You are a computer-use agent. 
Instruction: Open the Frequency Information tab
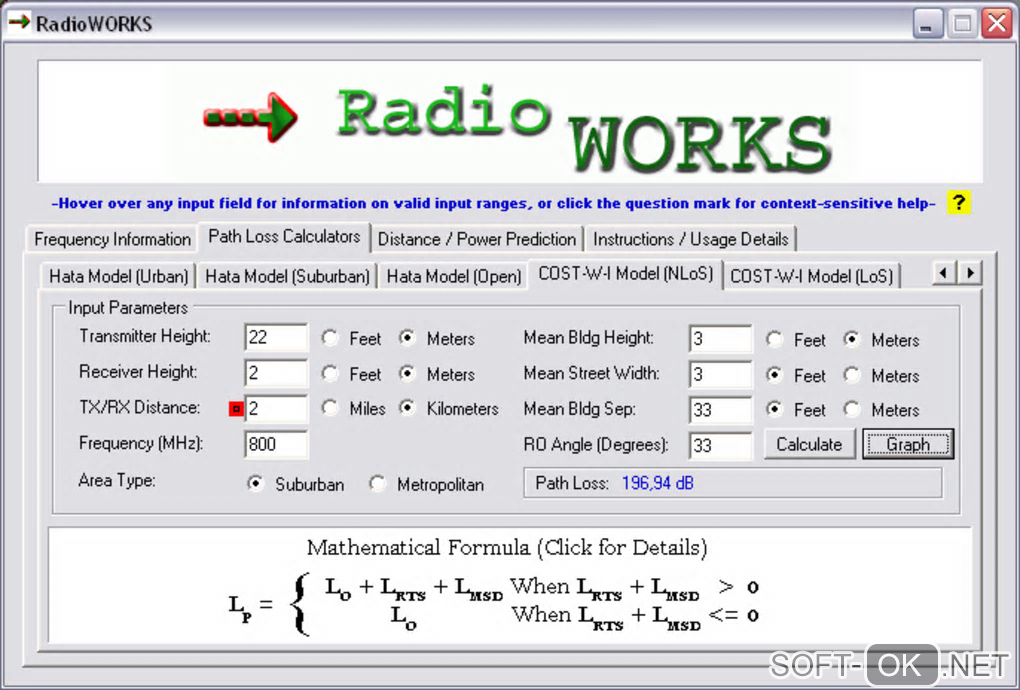point(112,239)
